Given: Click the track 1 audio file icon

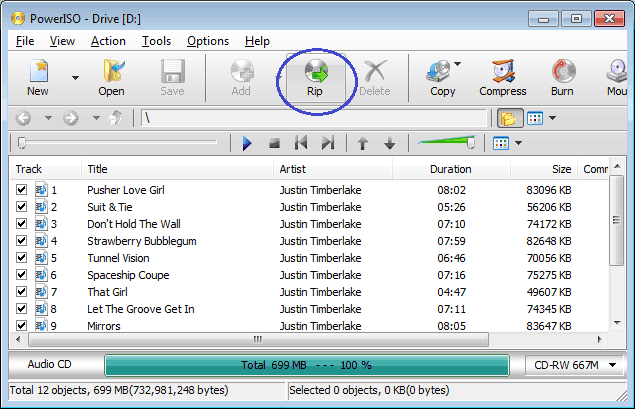Looking at the screenshot, I should 41,190.
